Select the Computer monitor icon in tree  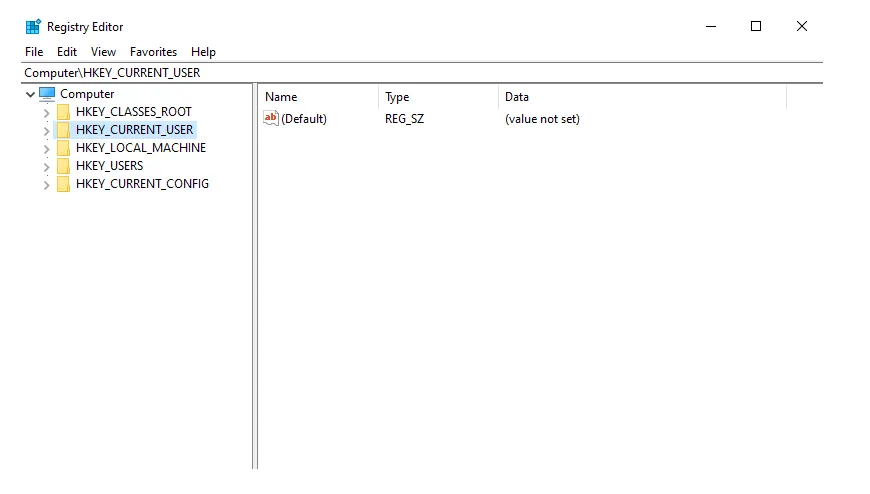click(47, 94)
